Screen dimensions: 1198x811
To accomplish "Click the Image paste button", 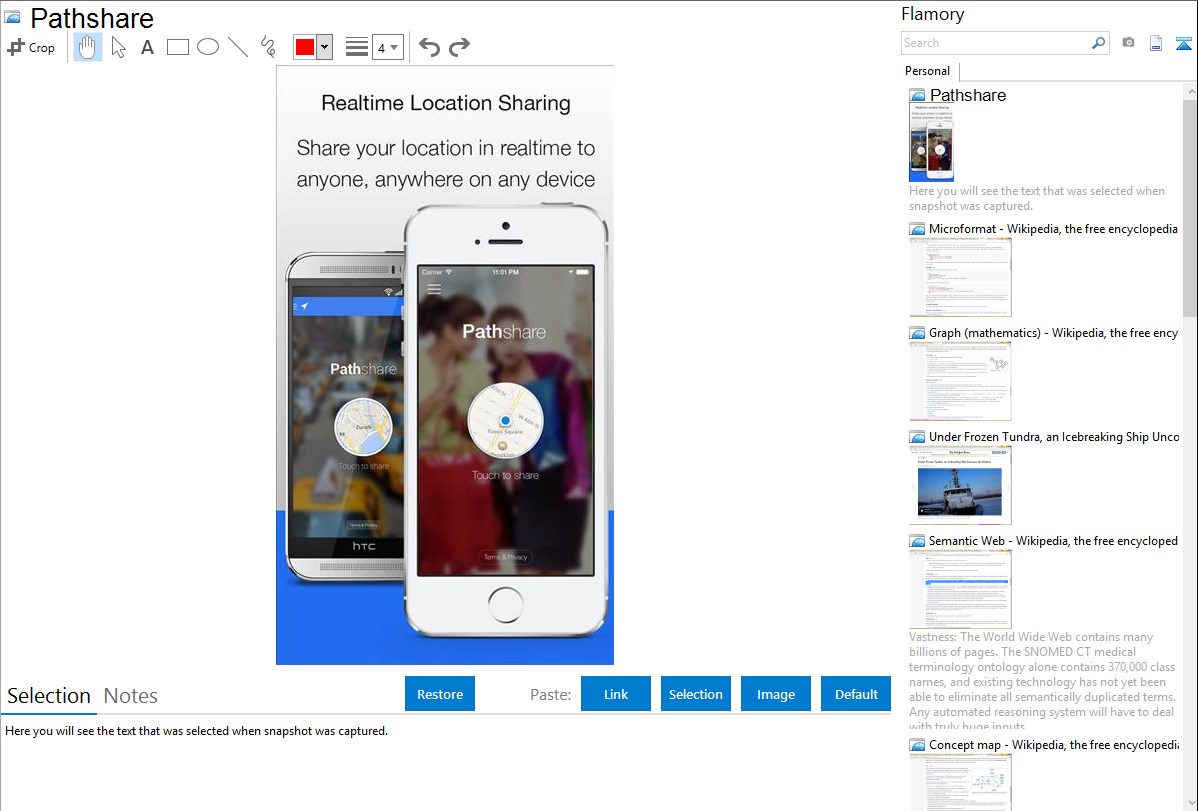I will tap(776, 694).
